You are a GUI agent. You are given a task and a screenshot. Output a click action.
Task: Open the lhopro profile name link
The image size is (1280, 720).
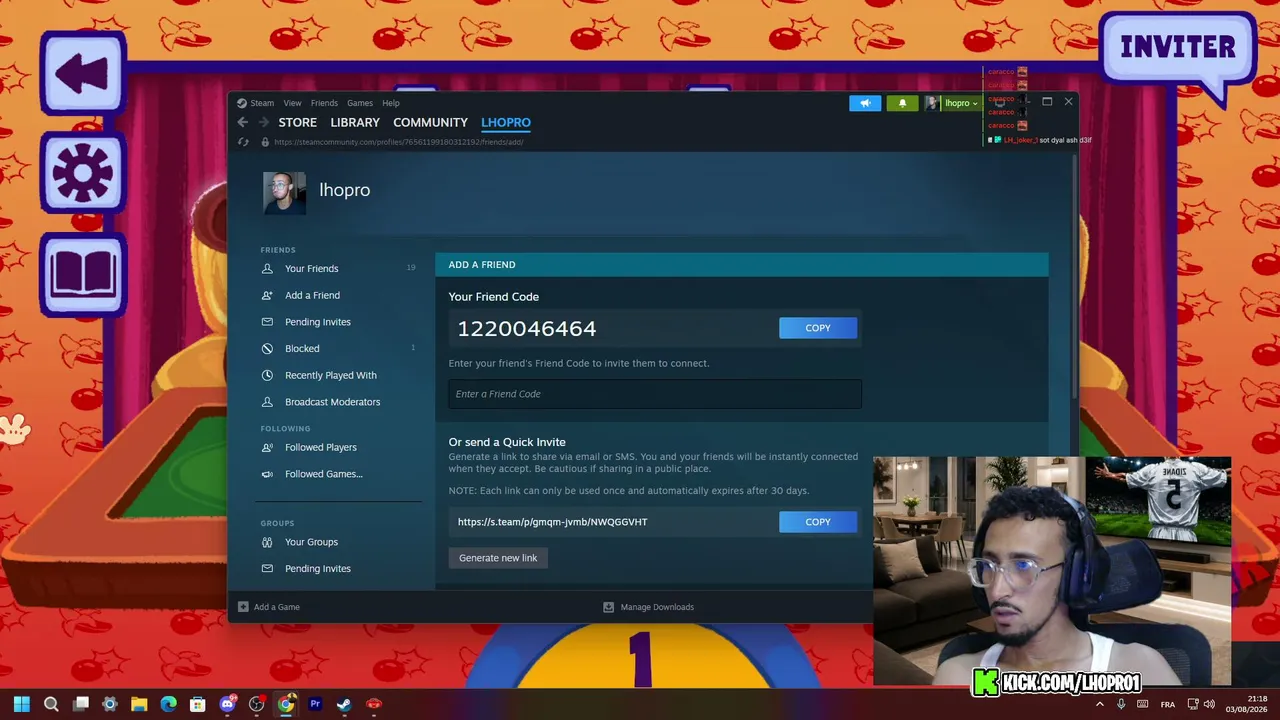tap(345, 190)
